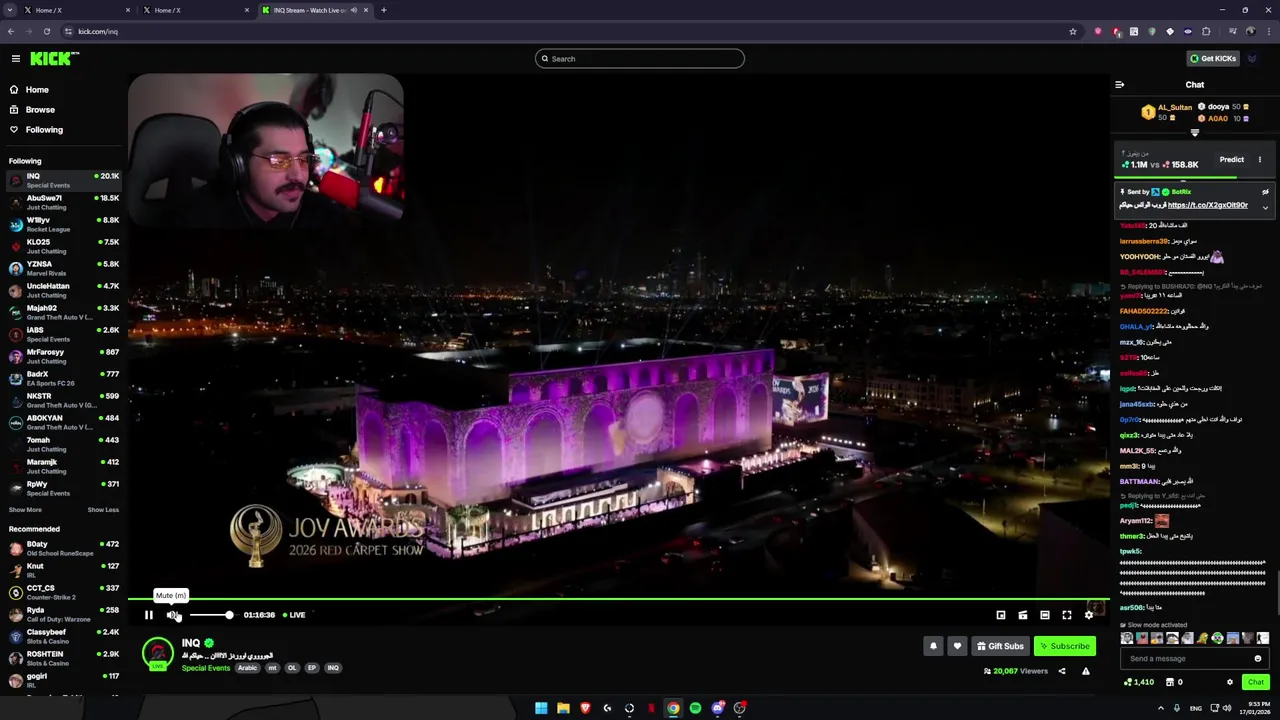
Task: Open the Kick hamburger menu
Action: pos(15,58)
